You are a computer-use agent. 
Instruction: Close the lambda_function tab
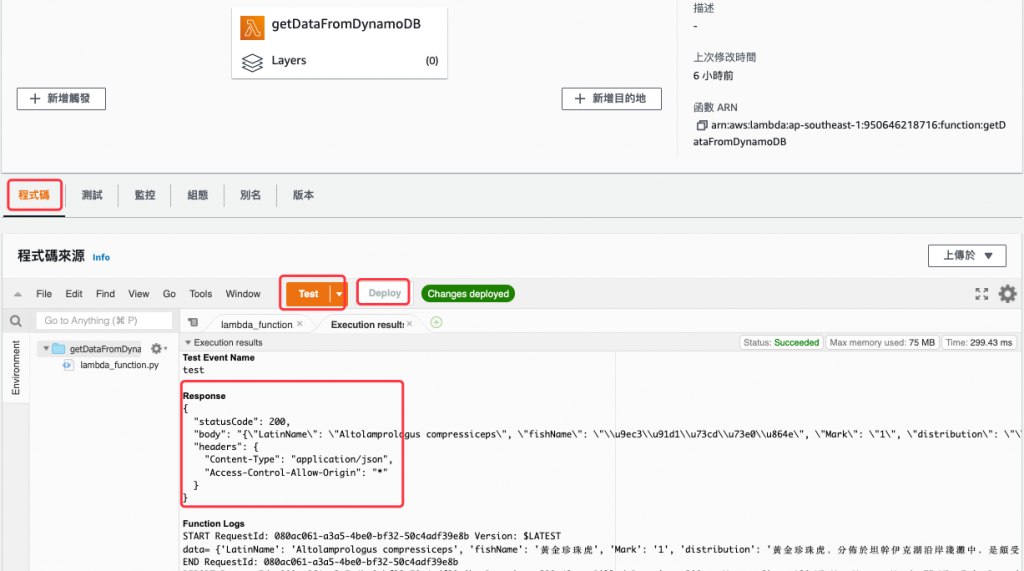coord(300,324)
